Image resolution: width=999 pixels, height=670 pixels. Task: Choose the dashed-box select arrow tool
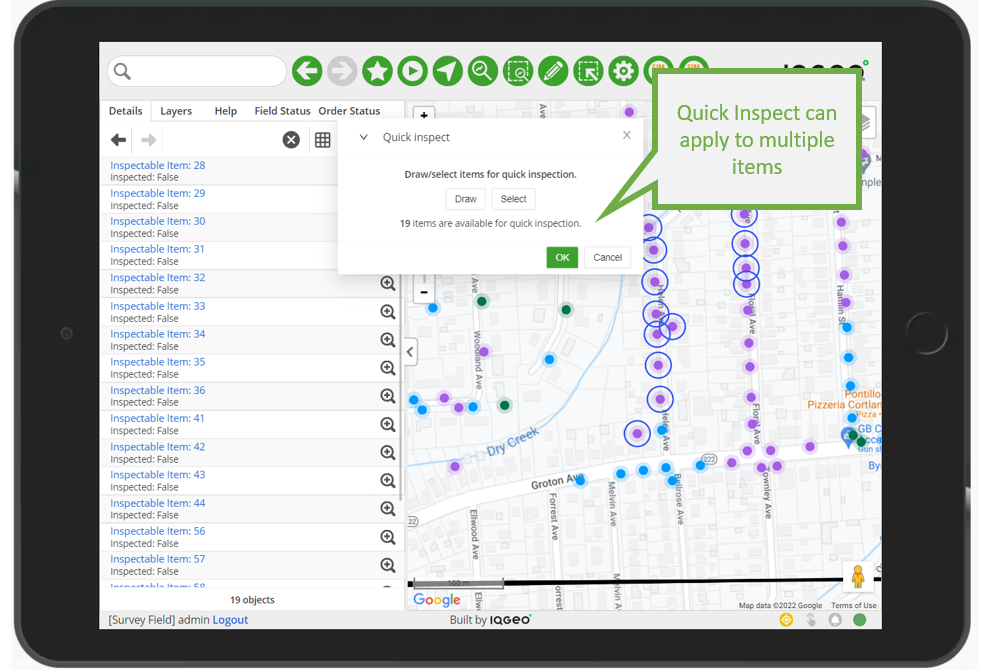(x=588, y=71)
